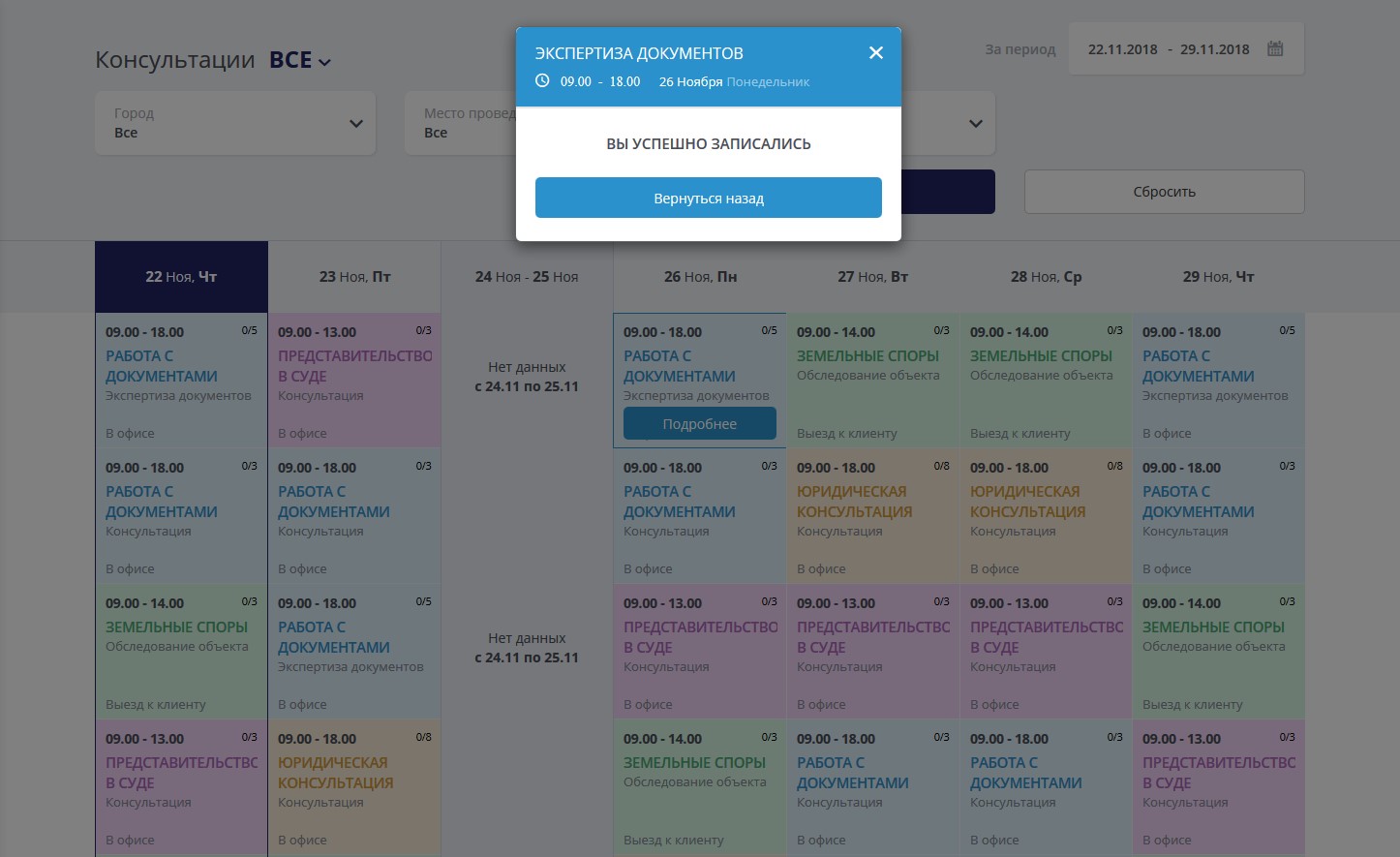Click the clock icon in popup header

coord(542,81)
